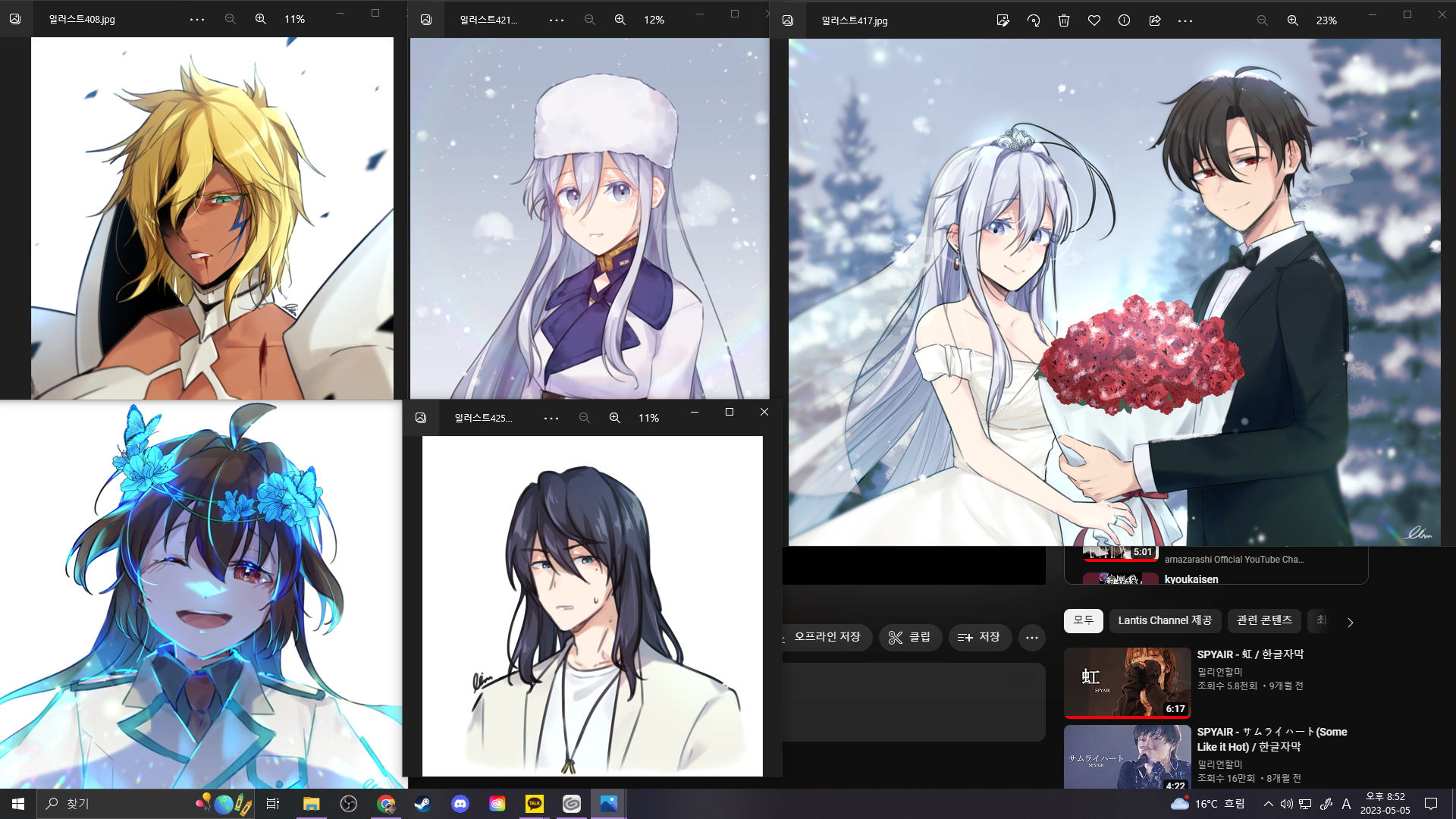Zoom in on 일러스트425 window
This screenshot has width=1456, height=819.
(614, 418)
